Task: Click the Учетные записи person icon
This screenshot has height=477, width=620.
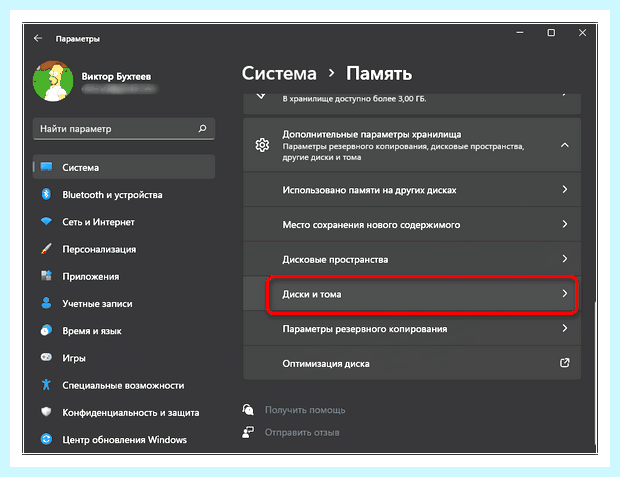Action: tap(46, 303)
